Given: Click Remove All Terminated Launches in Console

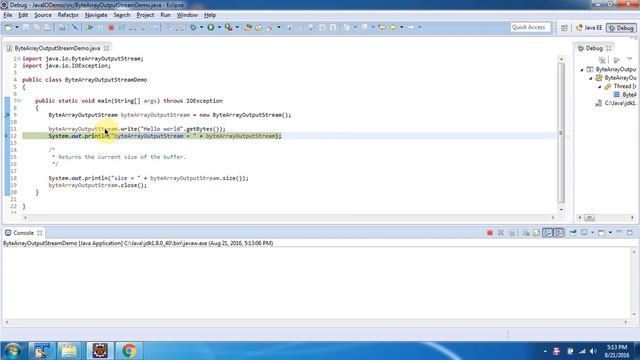Looking at the screenshot, I should [x=512, y=233].
